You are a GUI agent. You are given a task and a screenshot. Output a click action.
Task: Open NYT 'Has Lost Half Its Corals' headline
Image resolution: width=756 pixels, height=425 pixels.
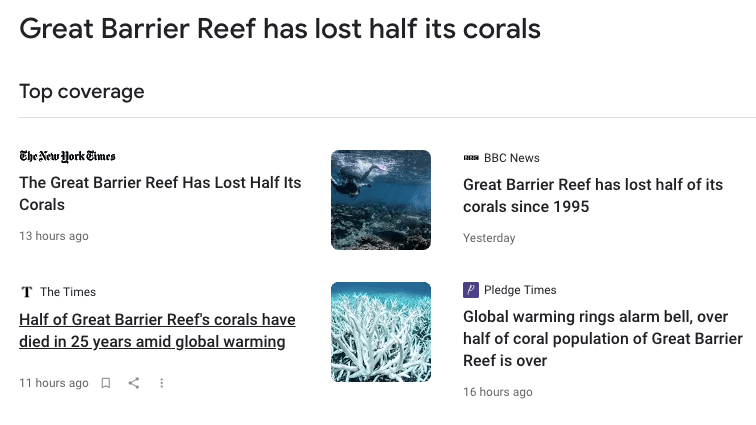pos(160,194)
